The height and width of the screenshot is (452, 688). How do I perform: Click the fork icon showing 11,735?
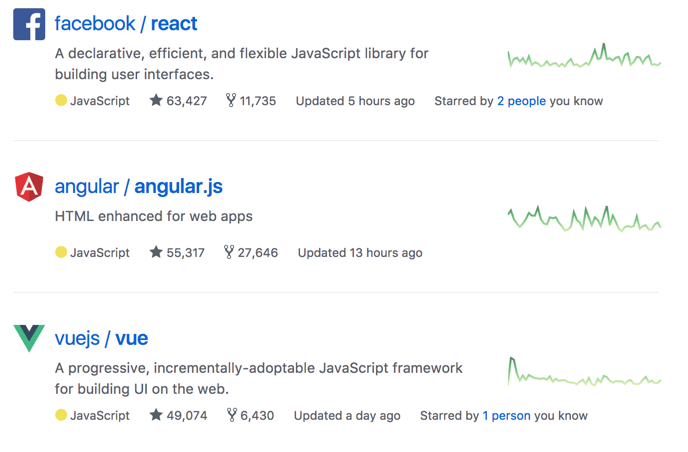tap(231, 100)
